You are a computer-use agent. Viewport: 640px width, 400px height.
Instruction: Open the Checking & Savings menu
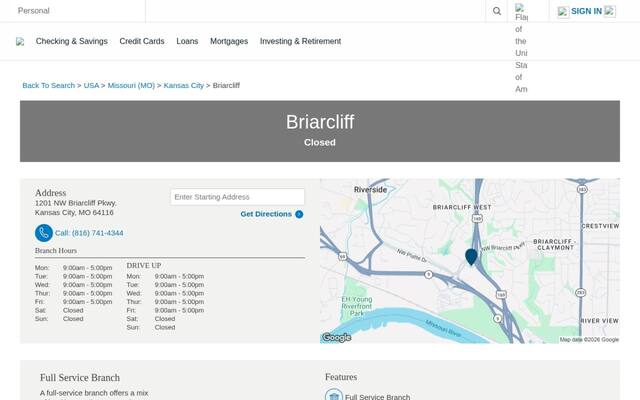click(71, 41)
